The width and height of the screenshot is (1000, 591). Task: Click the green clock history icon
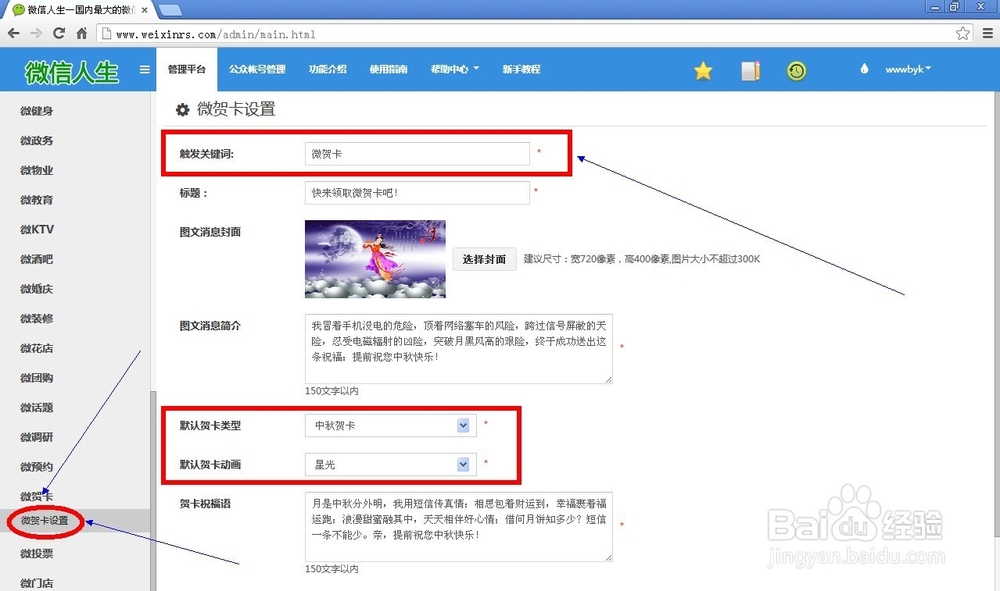pos(797,70)
